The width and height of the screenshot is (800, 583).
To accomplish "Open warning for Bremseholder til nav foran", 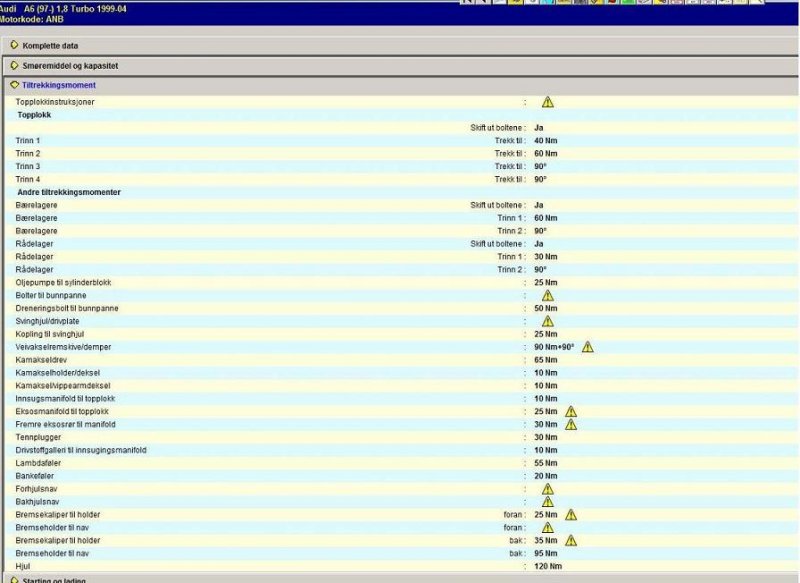I will (547, 528).
